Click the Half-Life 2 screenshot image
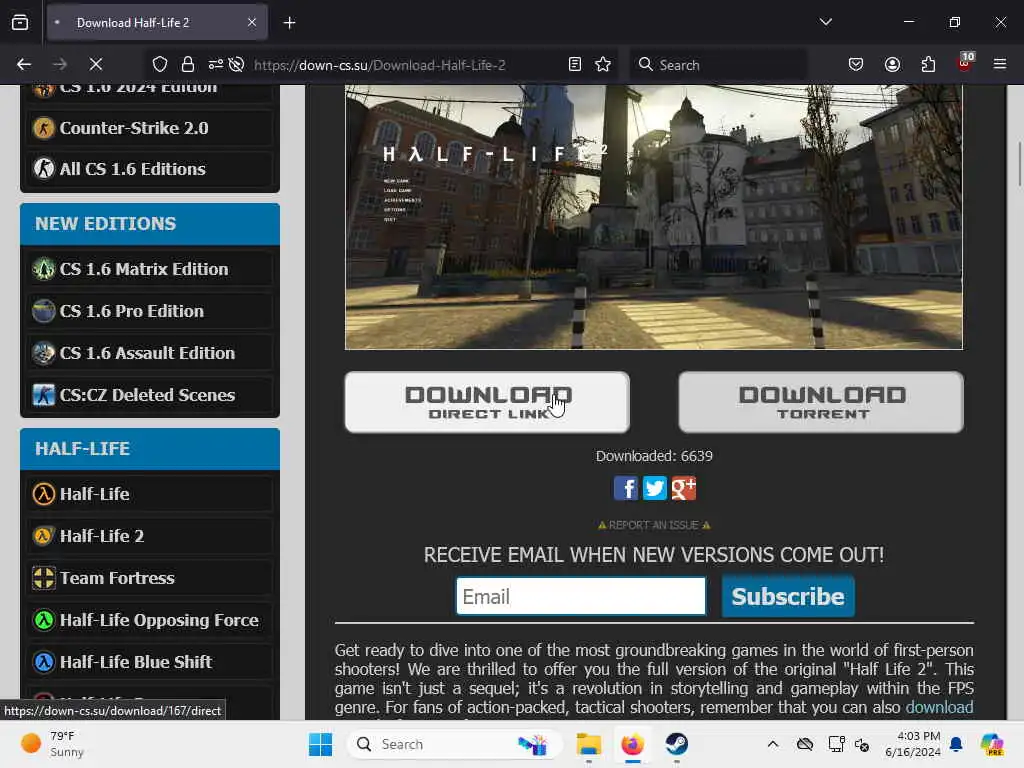Viewport: 1024px width, 768px height. [654, 217]
